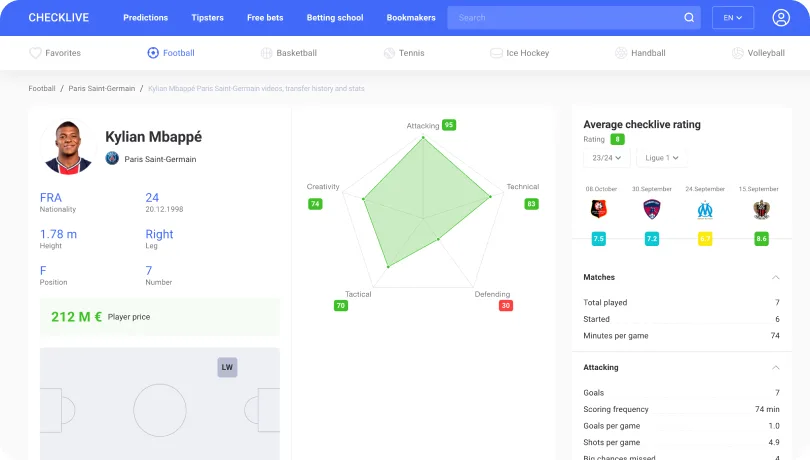This screenshot has height=460, width=810.
Task: Switch to the Tennis sport tab
Action: (404, 53)
